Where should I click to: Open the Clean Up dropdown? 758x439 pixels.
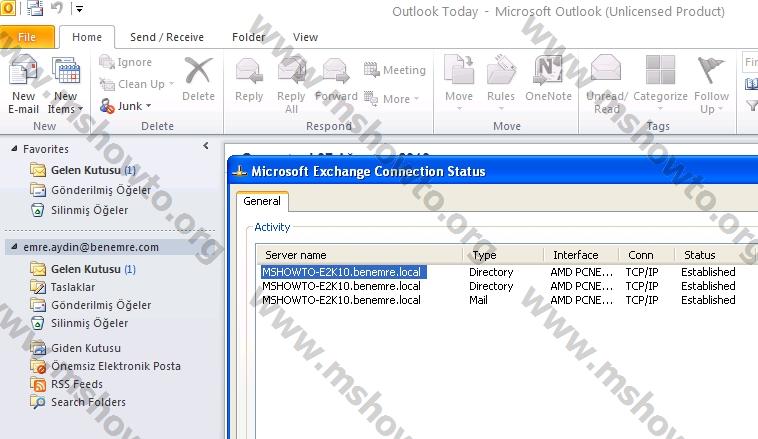click(x=136, y=84)
